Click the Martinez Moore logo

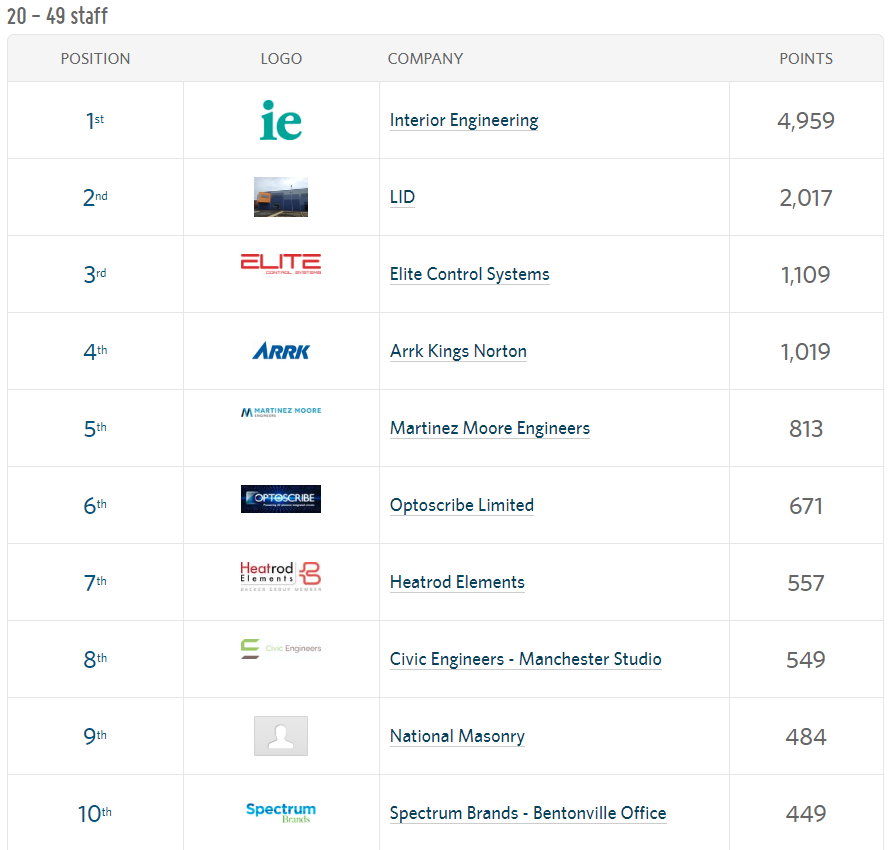(281, 412)
